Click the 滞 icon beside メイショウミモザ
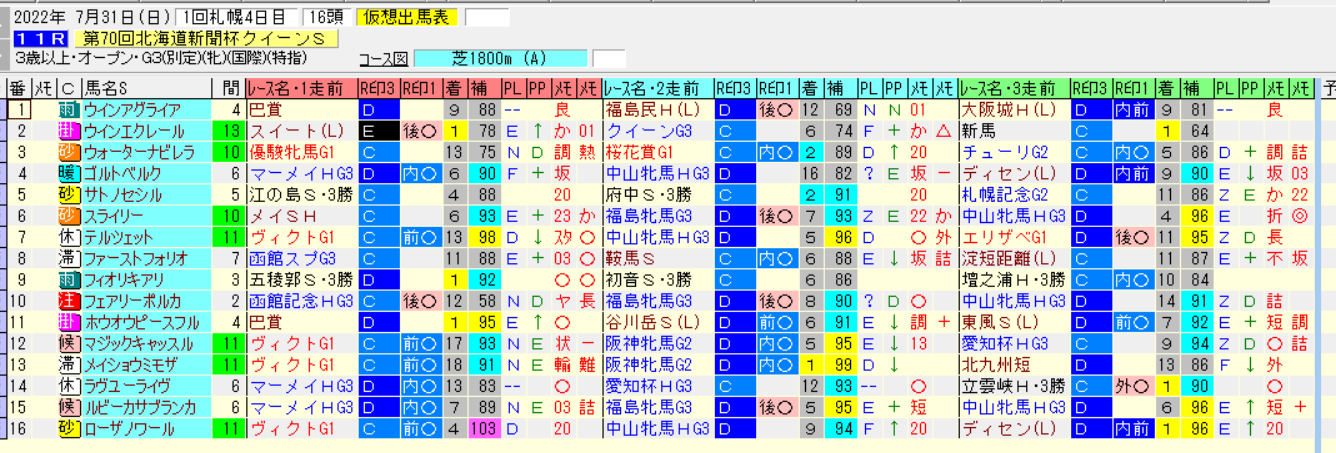 pos(69,365)
